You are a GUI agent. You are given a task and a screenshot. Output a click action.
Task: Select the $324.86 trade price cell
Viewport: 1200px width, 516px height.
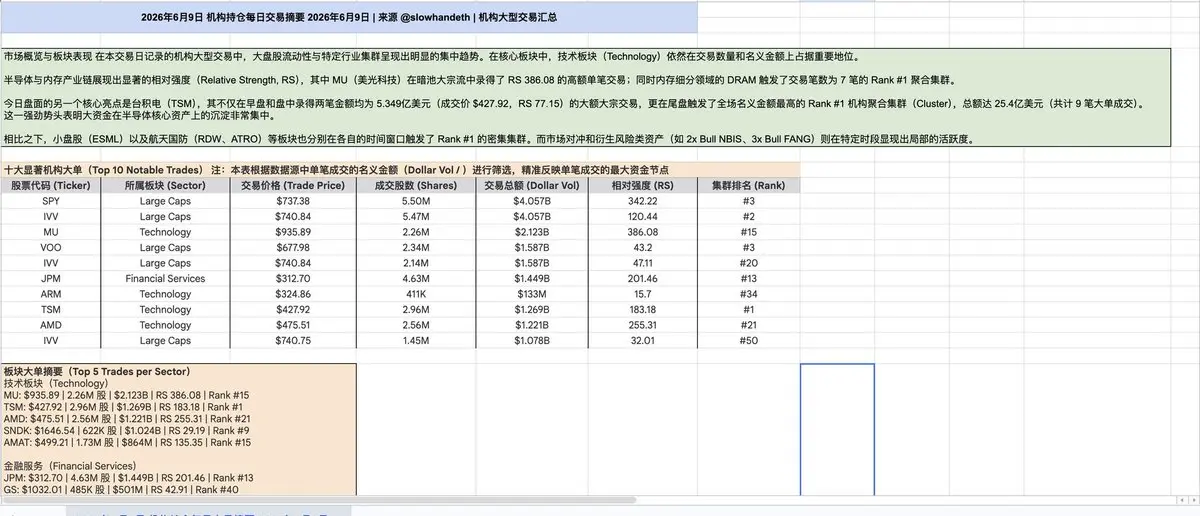pyautogui.click(x=293, y=294)
